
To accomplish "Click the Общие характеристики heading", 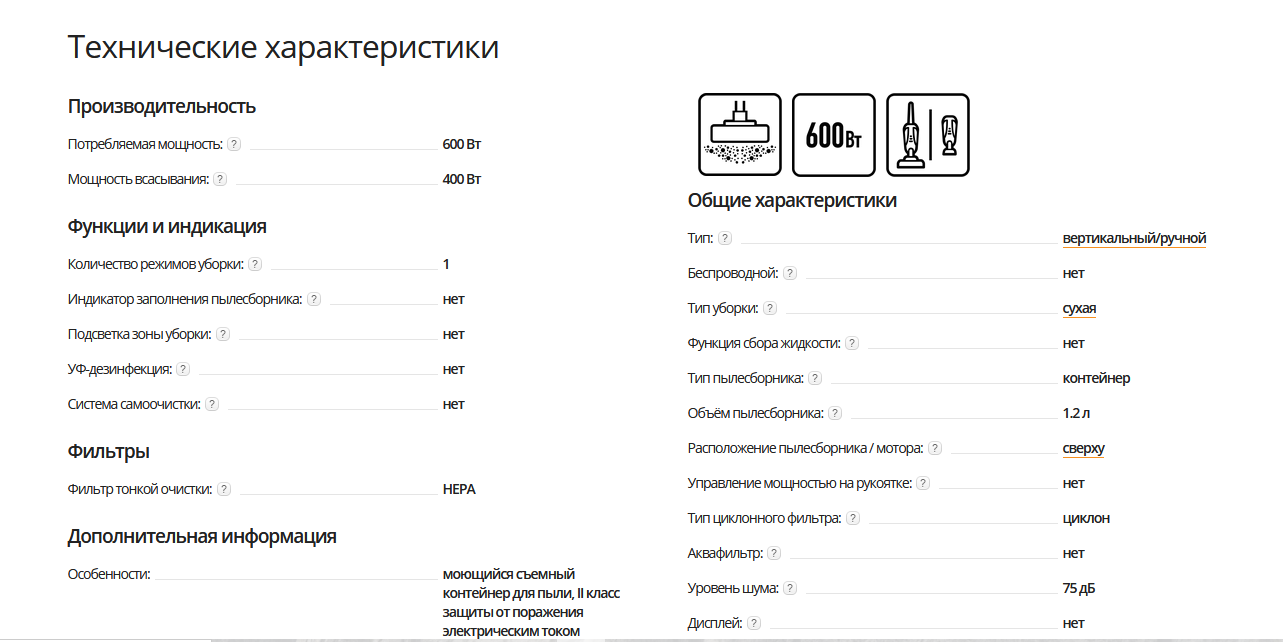I will click(792, 200).
